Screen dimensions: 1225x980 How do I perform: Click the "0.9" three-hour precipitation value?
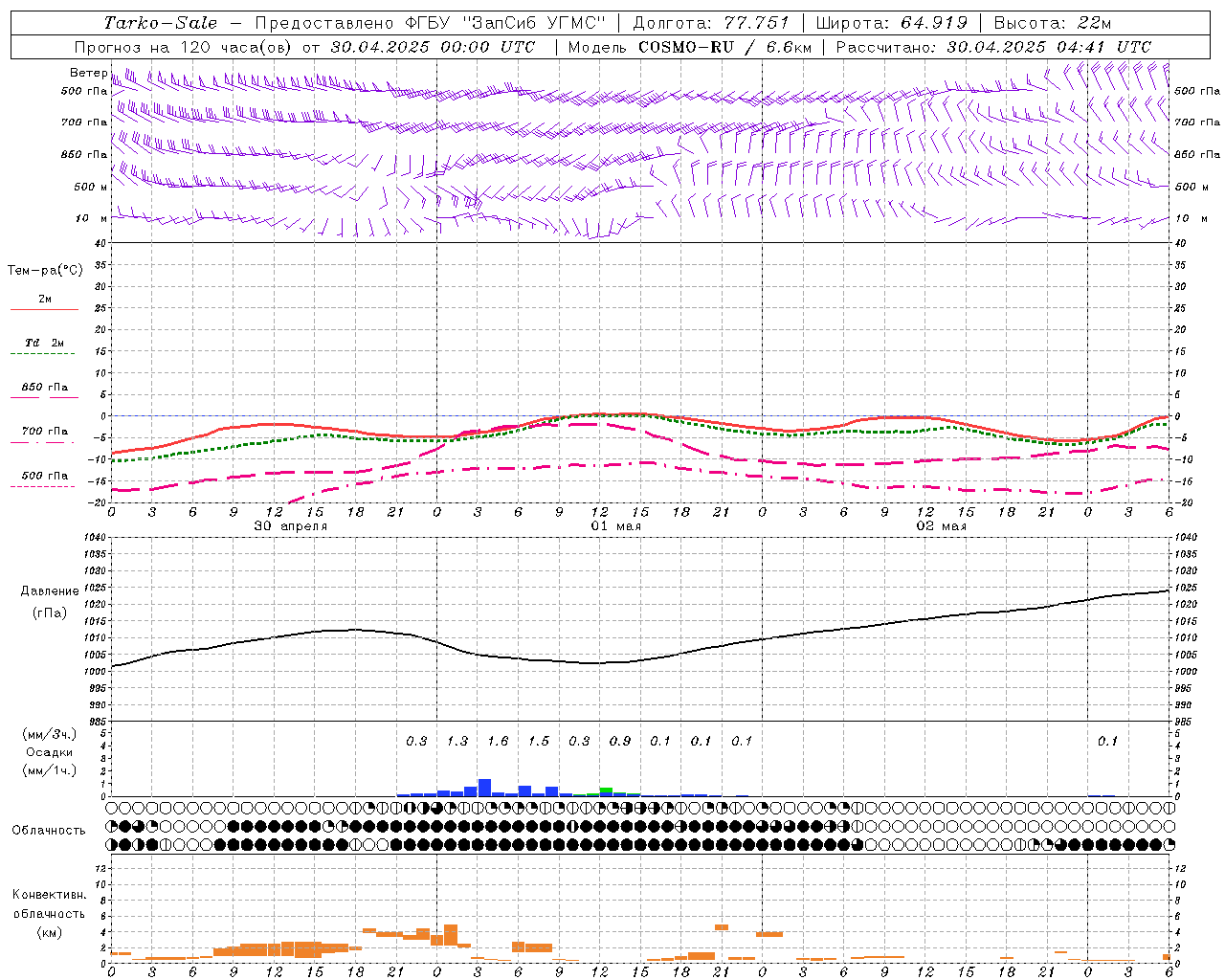620,742
